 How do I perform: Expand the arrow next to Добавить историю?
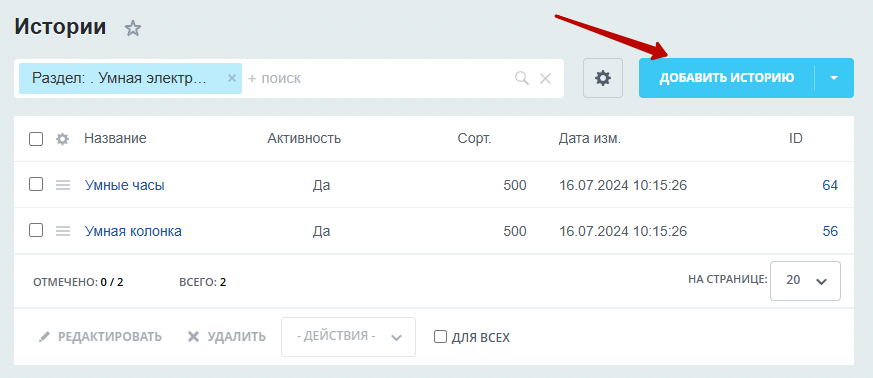834,78
